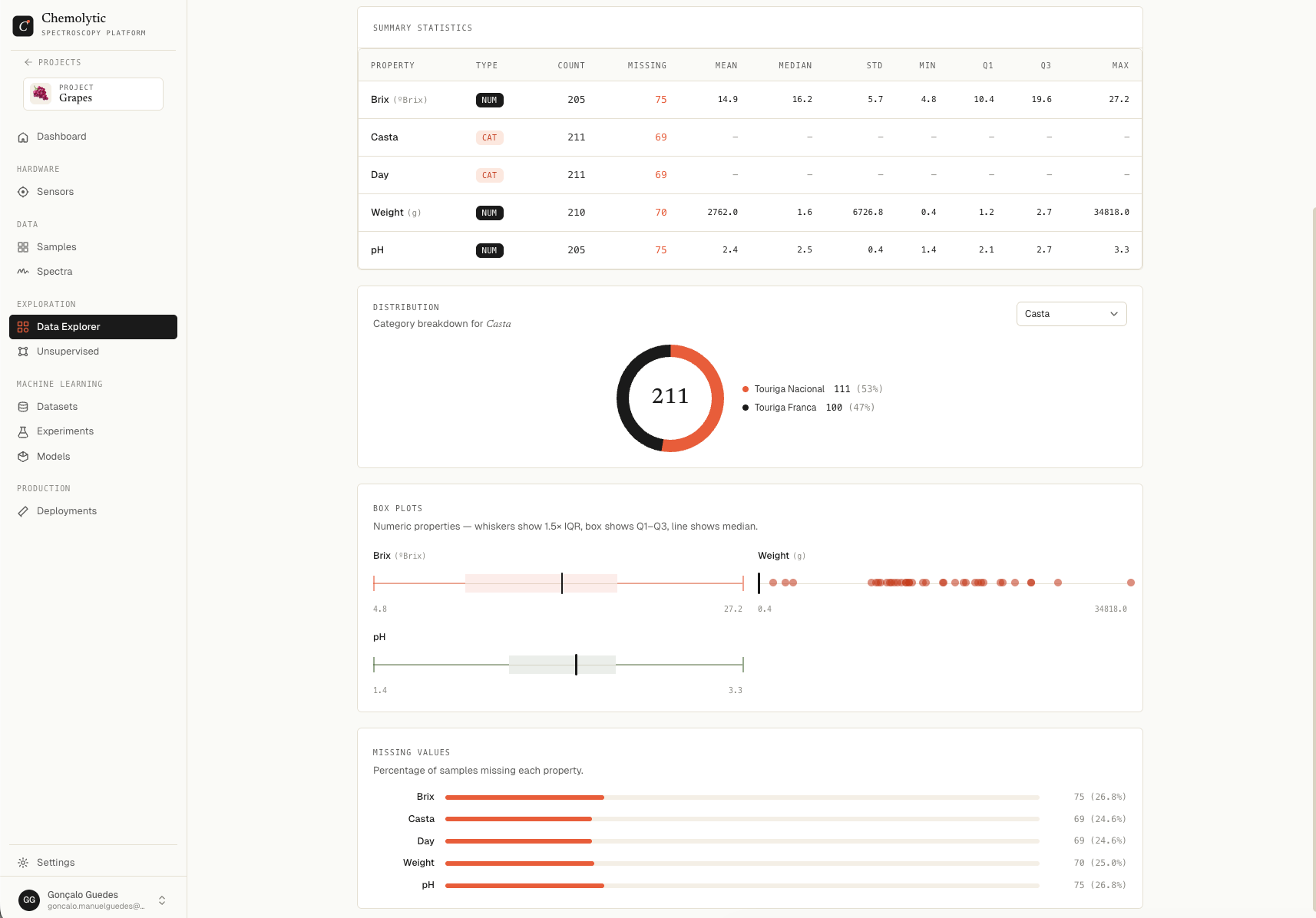Click the GG user avatar
Screen dimensions: 1316x918
click(x=29, y=900)
